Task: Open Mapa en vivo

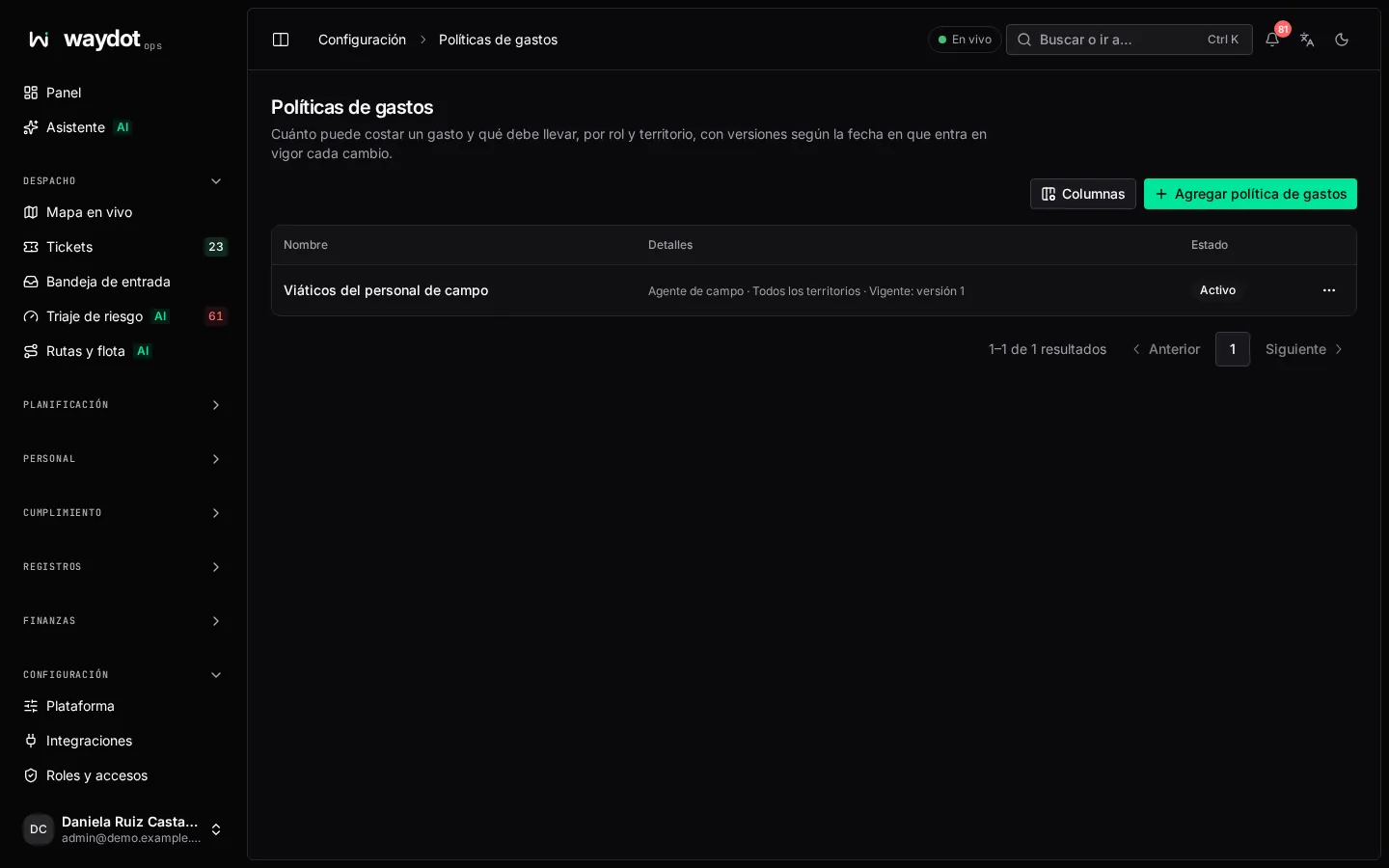Action: pos(123,212)
